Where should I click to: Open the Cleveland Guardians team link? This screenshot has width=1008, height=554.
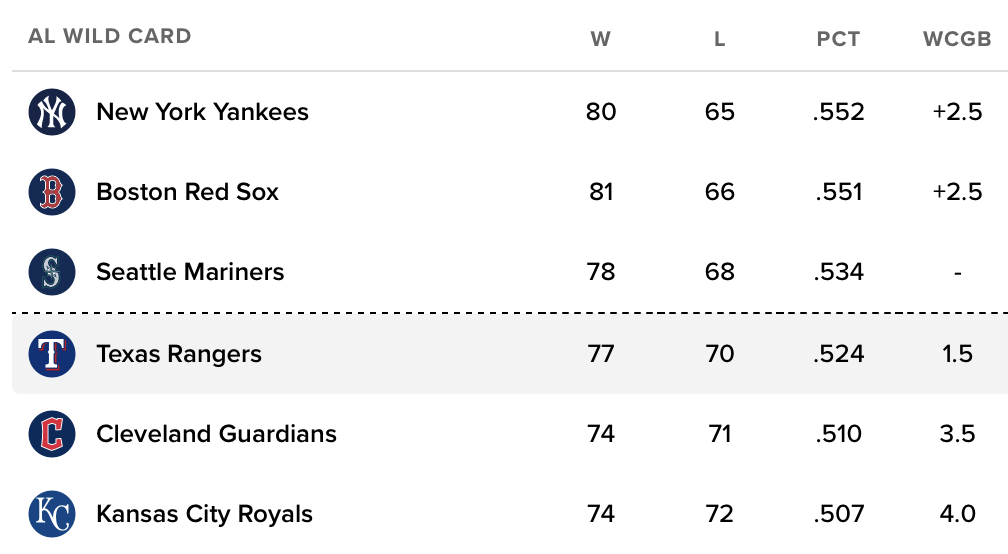pos(217,434)
